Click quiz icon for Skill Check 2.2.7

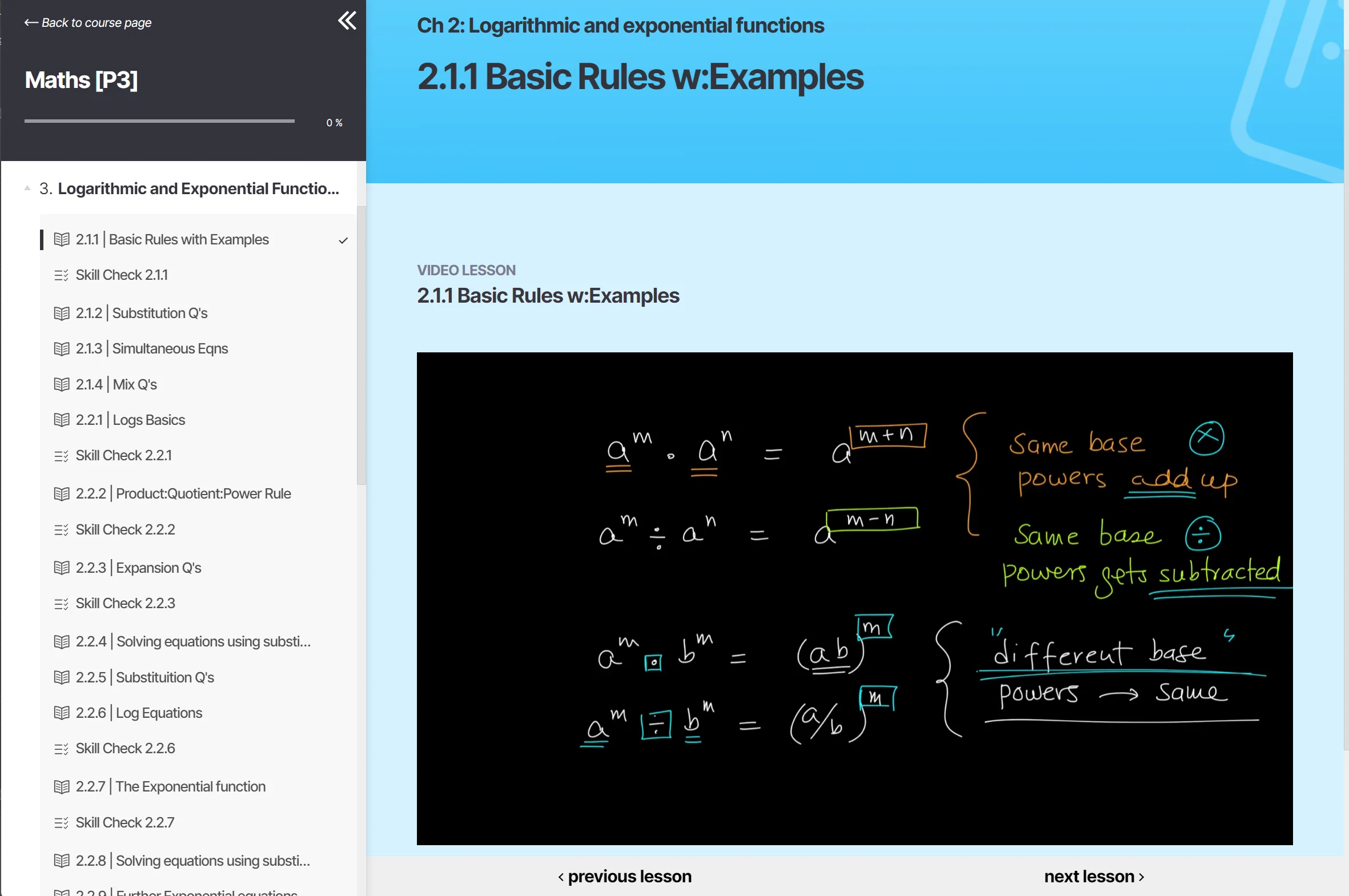point(61,823)
